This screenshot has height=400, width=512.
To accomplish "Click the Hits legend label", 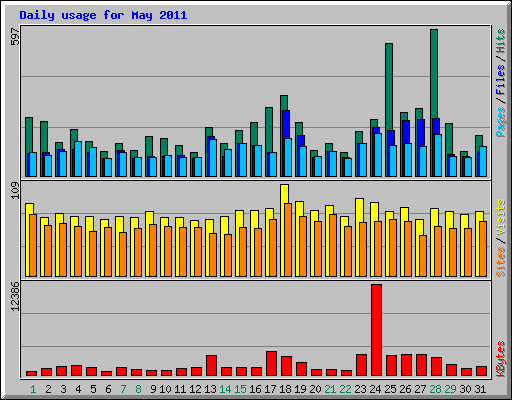I will (x=500, y=41).
